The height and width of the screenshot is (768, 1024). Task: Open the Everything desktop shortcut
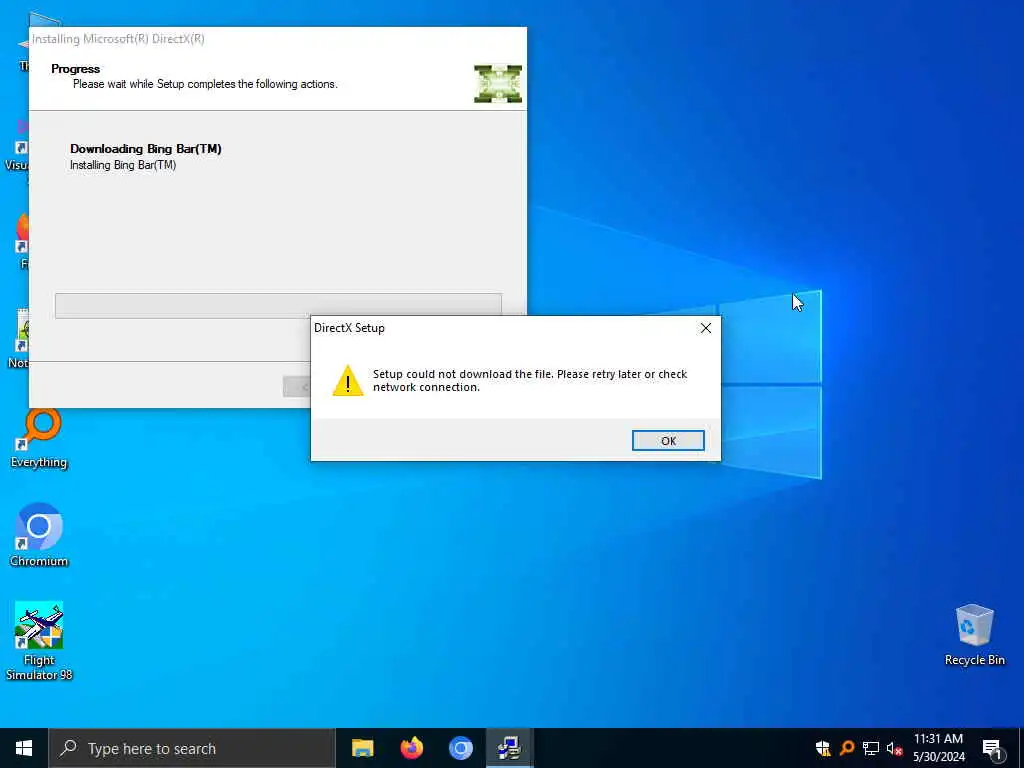(x=39, y=438)
